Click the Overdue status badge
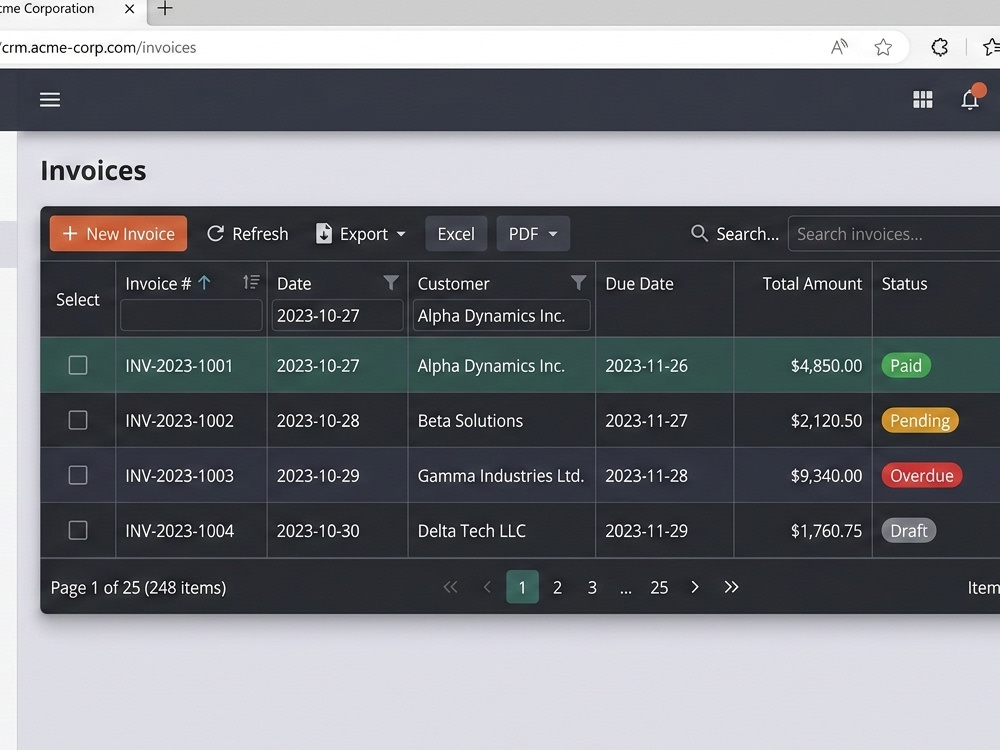1000x750 pixels. point(922,475)
